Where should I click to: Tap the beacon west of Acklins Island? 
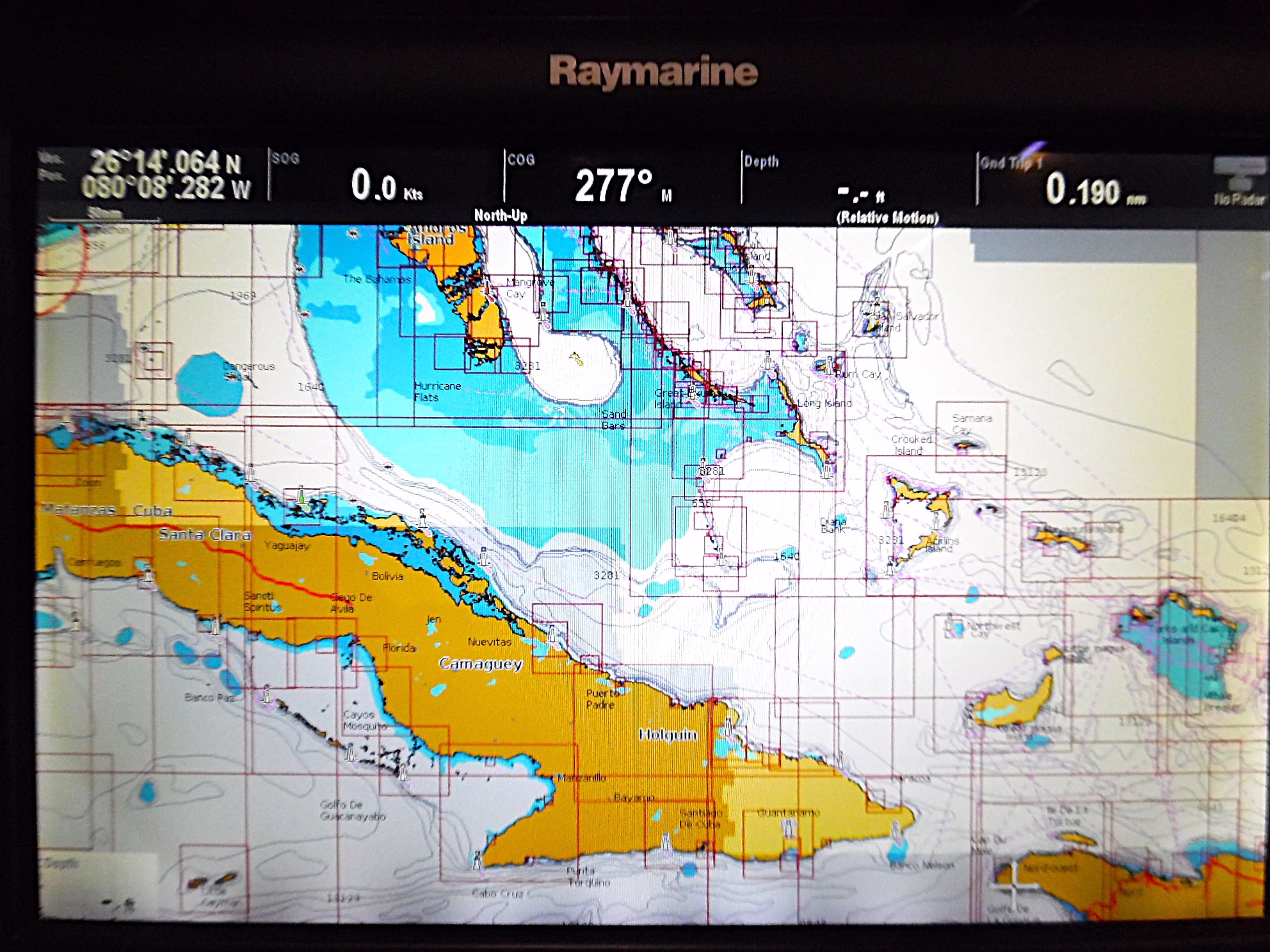click(886, 509)
